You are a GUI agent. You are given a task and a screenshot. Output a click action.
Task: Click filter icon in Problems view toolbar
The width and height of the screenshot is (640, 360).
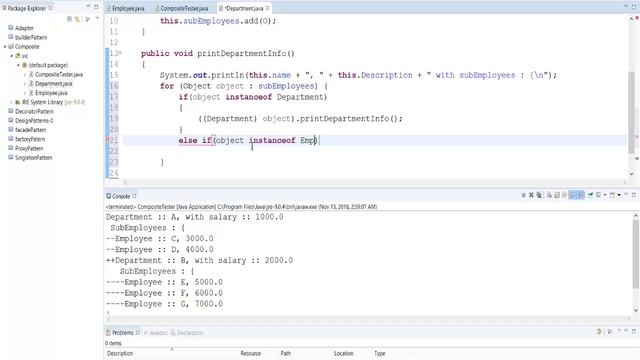(599, 332)
